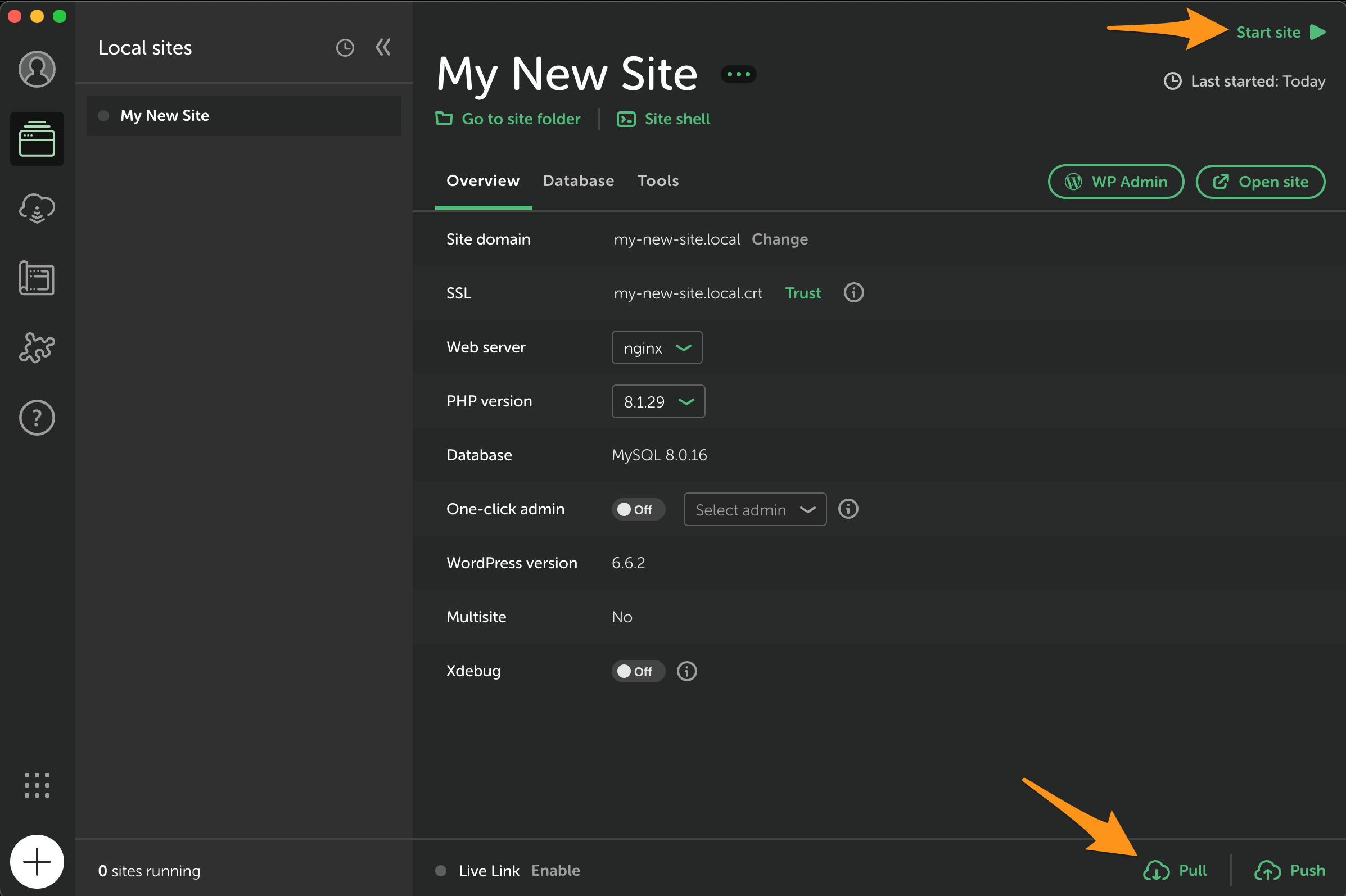Open the Select admin dropdown

click(755, 510)
